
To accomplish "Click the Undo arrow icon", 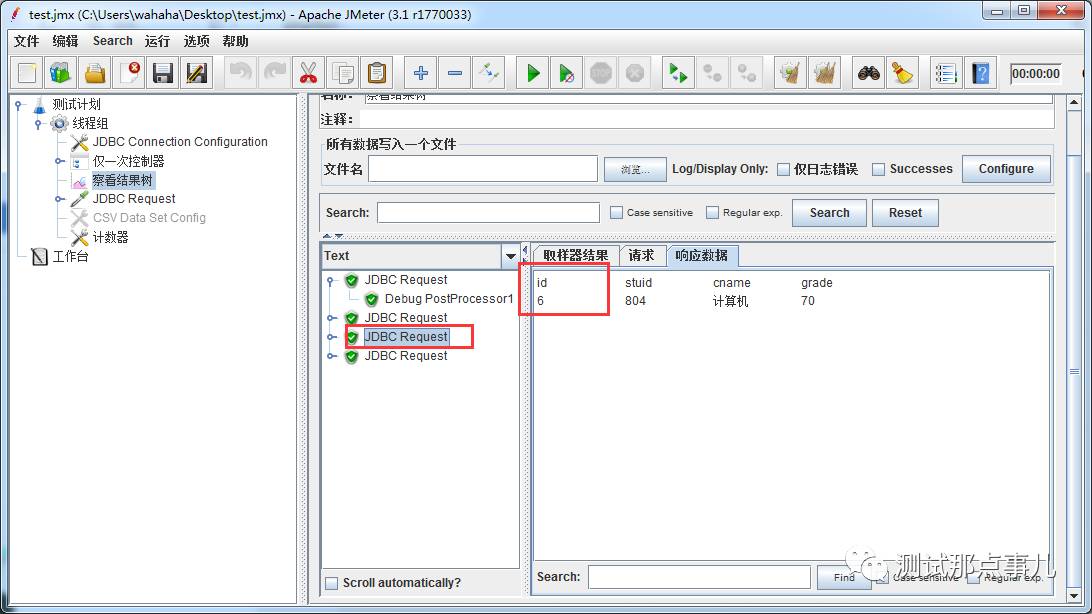I will click(240, 73).
